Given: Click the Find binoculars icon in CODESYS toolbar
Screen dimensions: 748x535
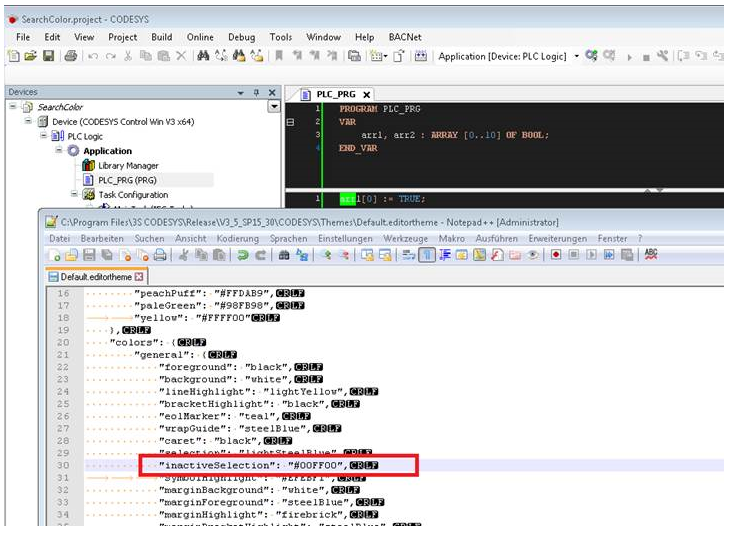Looking at the screenshot, I should (203, 56).
